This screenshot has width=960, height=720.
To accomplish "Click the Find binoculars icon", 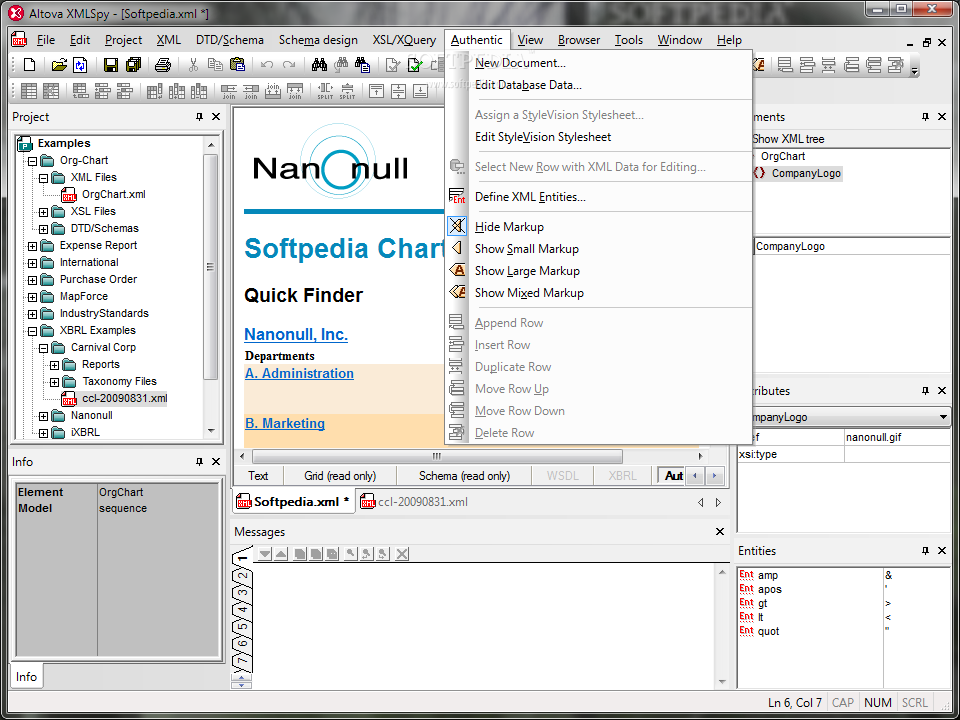I will click(319, 65).
